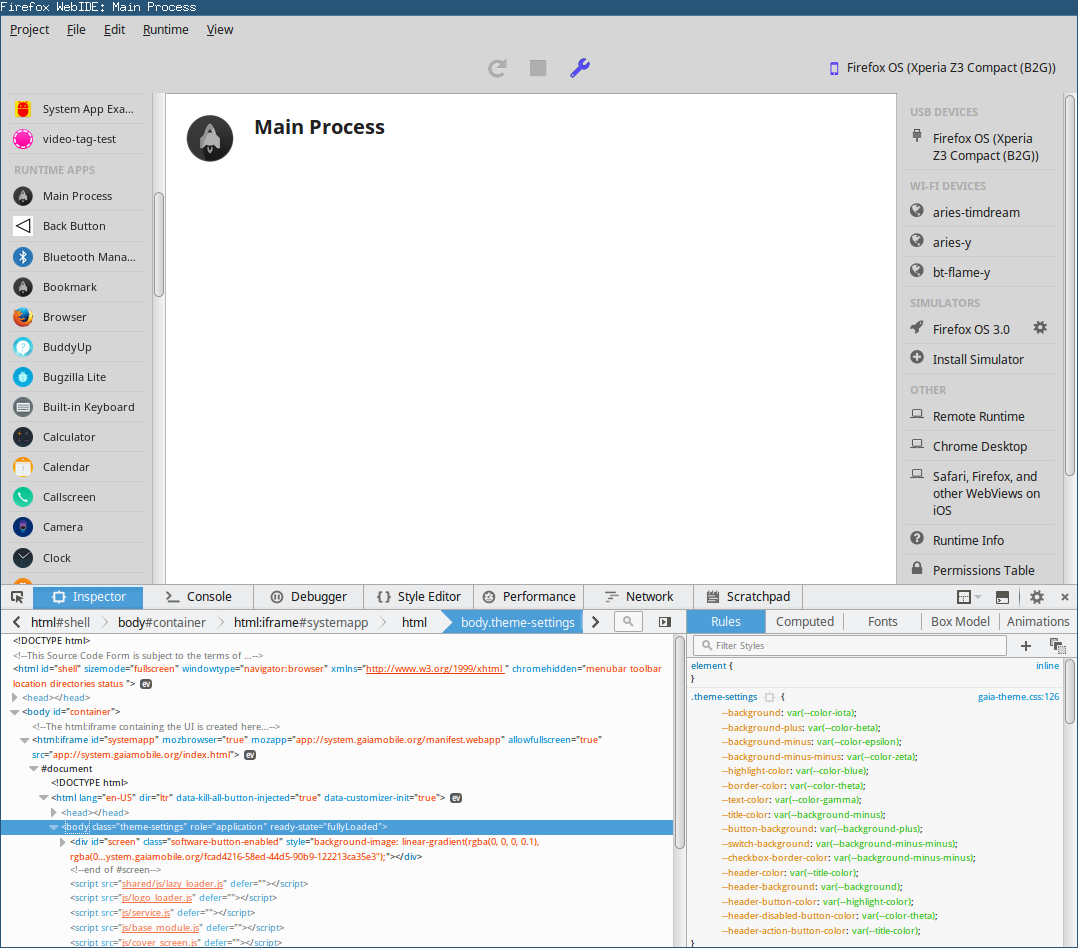The width and height of the screenshot is (1078, 948).
Task: Open the Scratchpad tab
Action: coord(748,597)
